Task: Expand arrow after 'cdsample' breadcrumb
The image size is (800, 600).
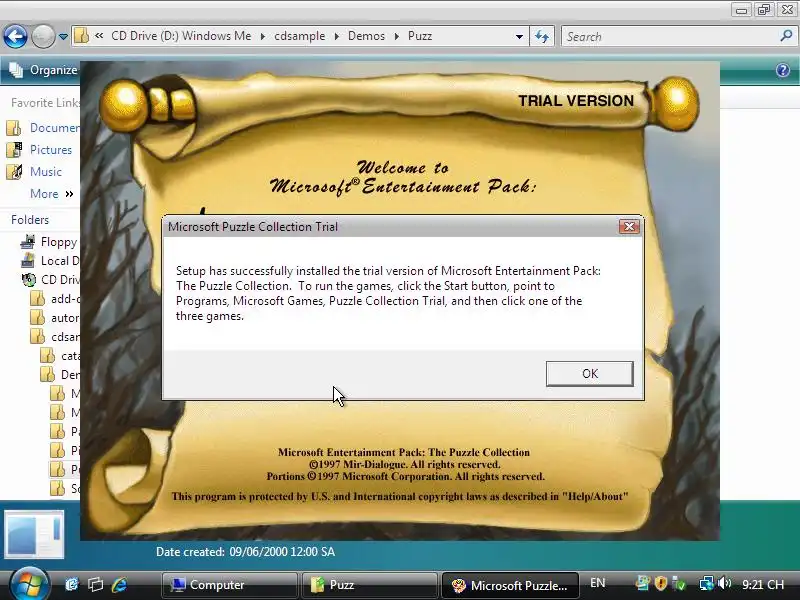Action: pyautogui.click(x=337, y=36)
